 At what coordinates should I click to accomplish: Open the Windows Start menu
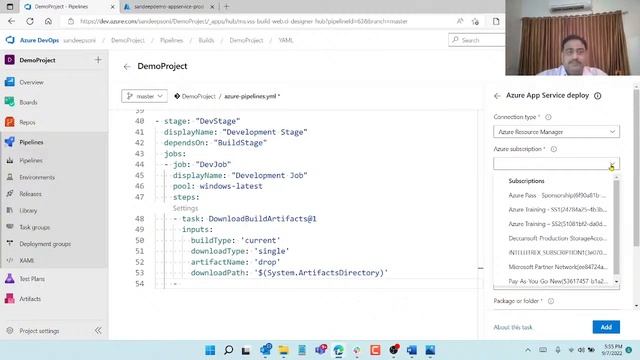click(210, 350)
